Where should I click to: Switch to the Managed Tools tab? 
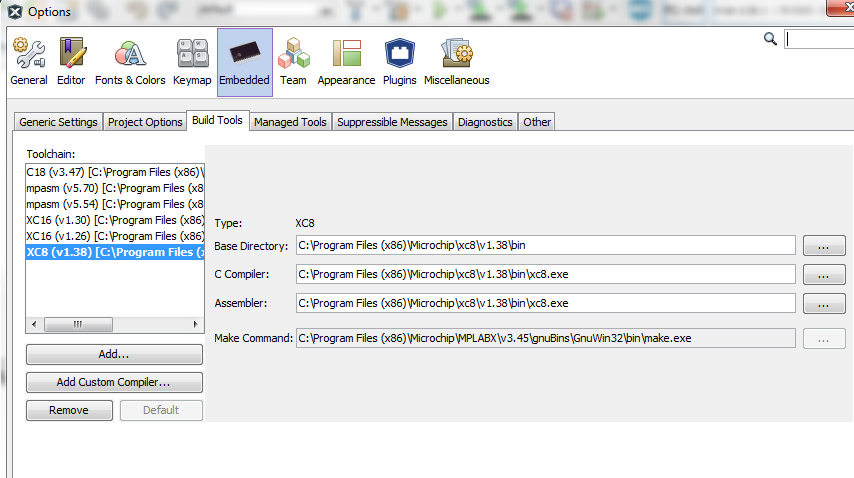(290, 122)
